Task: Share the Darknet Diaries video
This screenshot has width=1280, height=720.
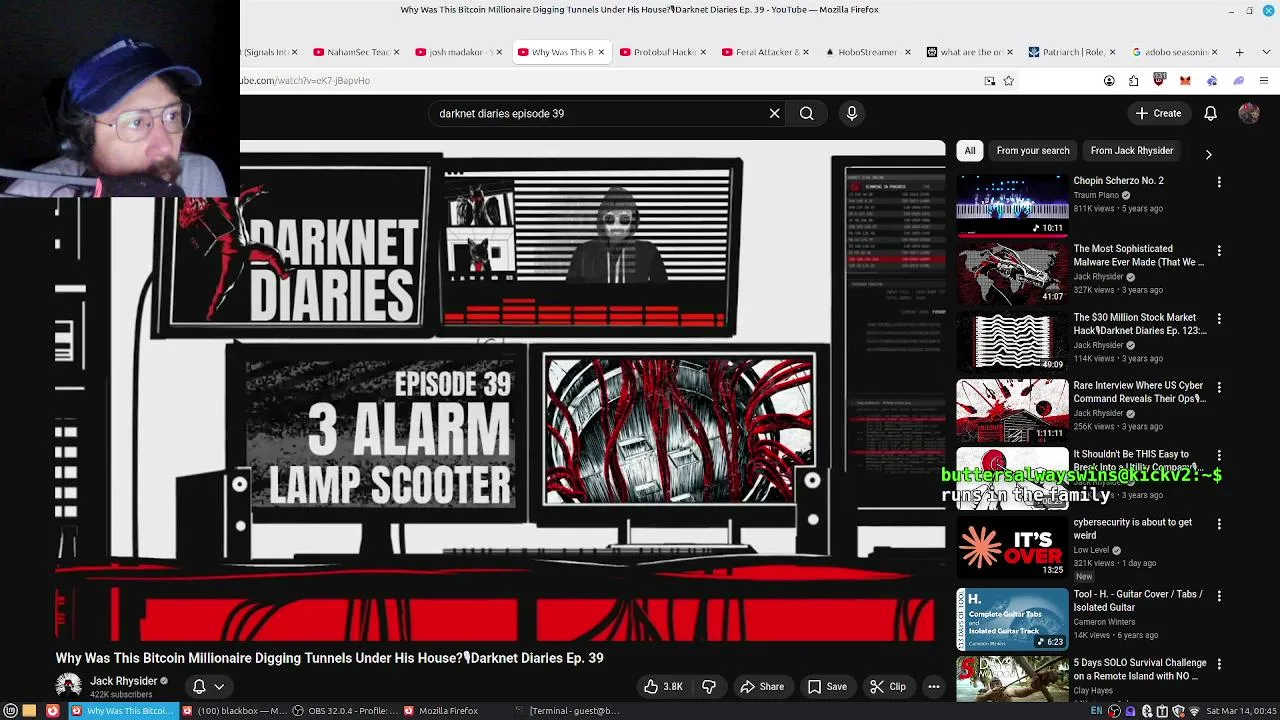Action: tap(762, 687)
